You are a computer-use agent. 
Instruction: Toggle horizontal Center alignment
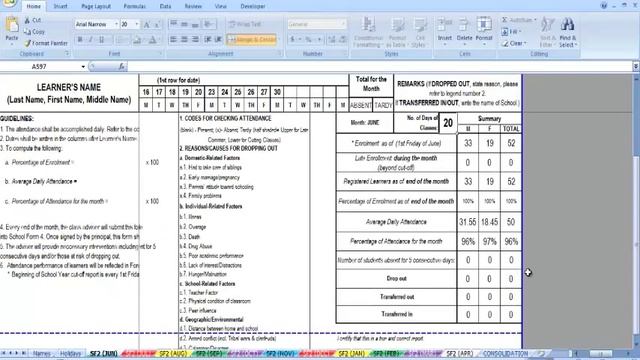tap(184, 40)
